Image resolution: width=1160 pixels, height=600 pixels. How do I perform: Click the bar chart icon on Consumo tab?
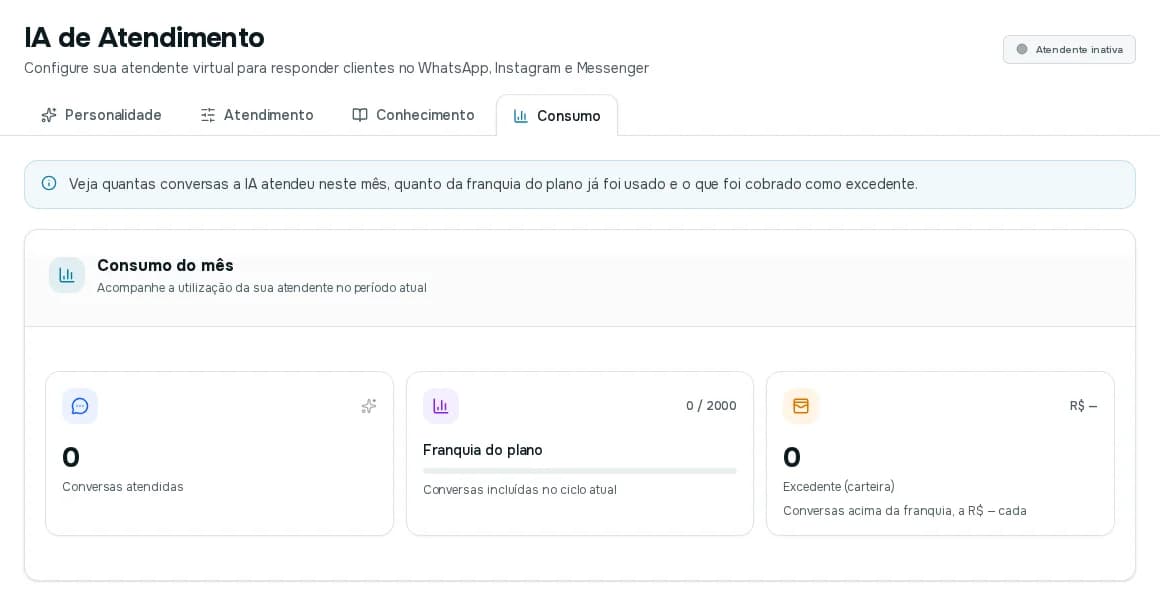(x=521, y=116)
